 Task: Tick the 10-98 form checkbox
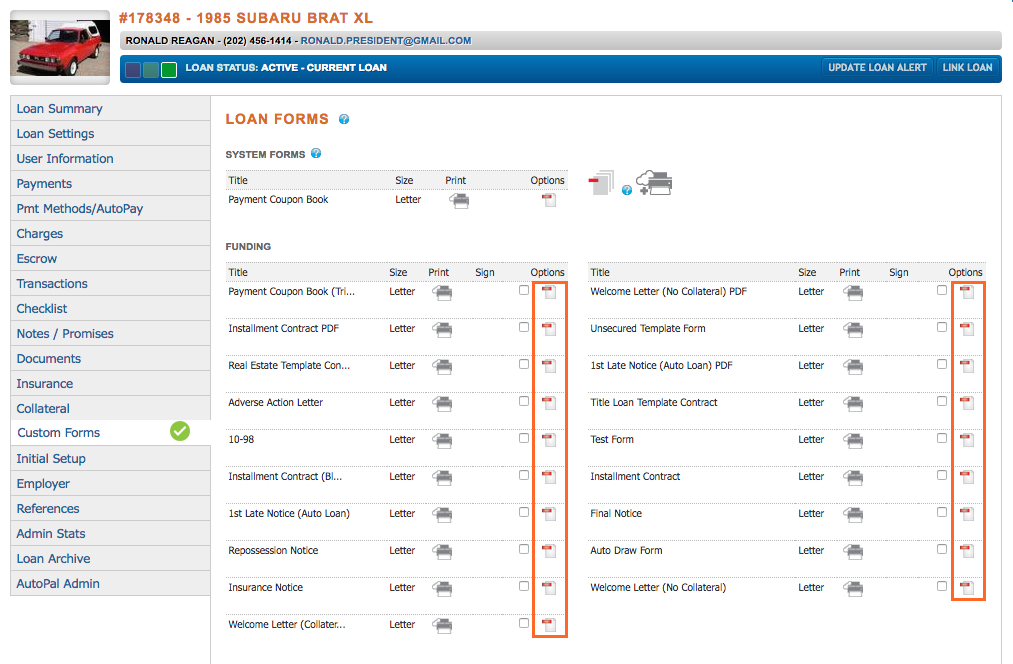(524, 438)
